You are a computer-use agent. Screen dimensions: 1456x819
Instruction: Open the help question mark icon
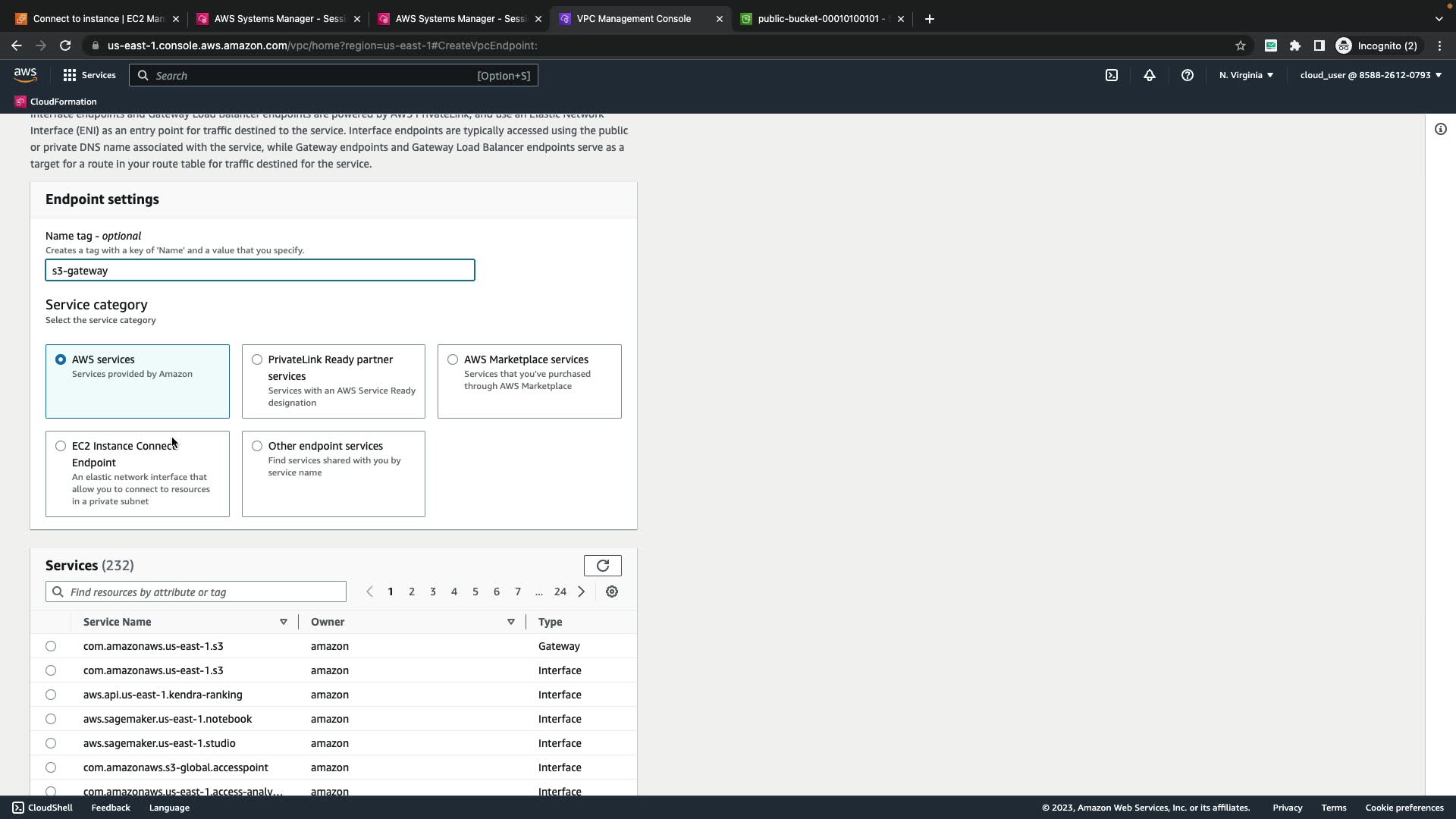[1187, 75]
